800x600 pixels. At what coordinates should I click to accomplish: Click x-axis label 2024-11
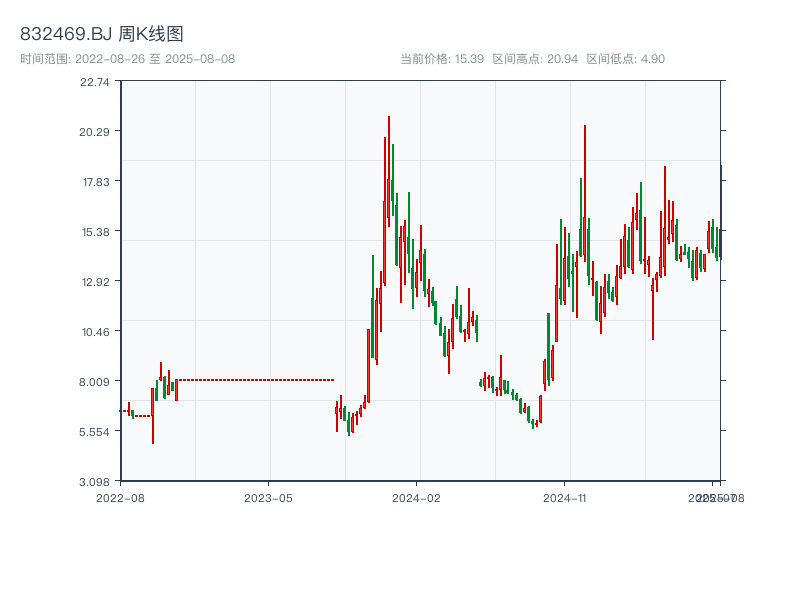pos(565,498)
